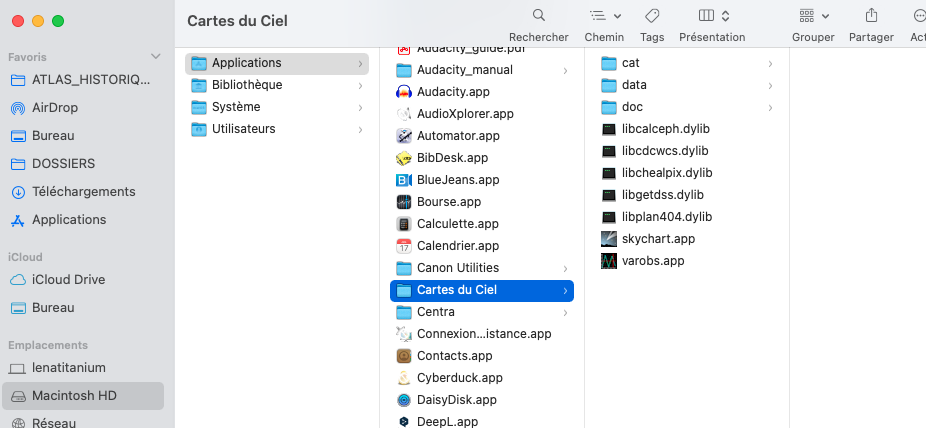
Task: Open AirDrop in the sidebar
Action: pos(54,108)
